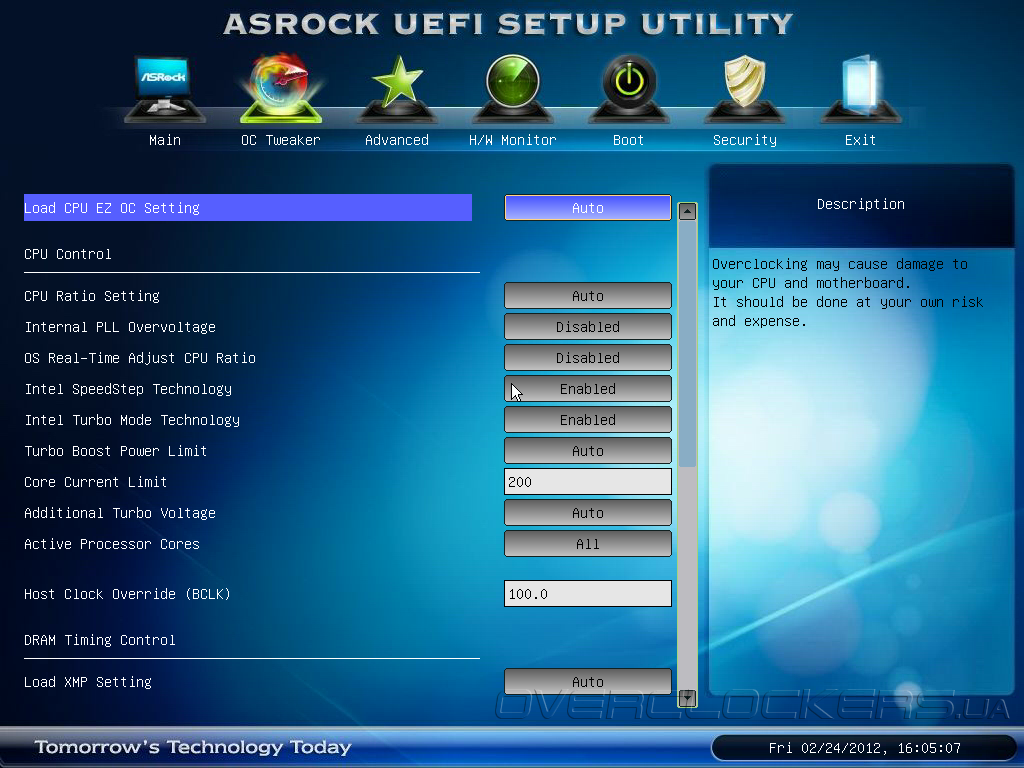Select the Load XMP Setting label

click(x=88, y=682)
